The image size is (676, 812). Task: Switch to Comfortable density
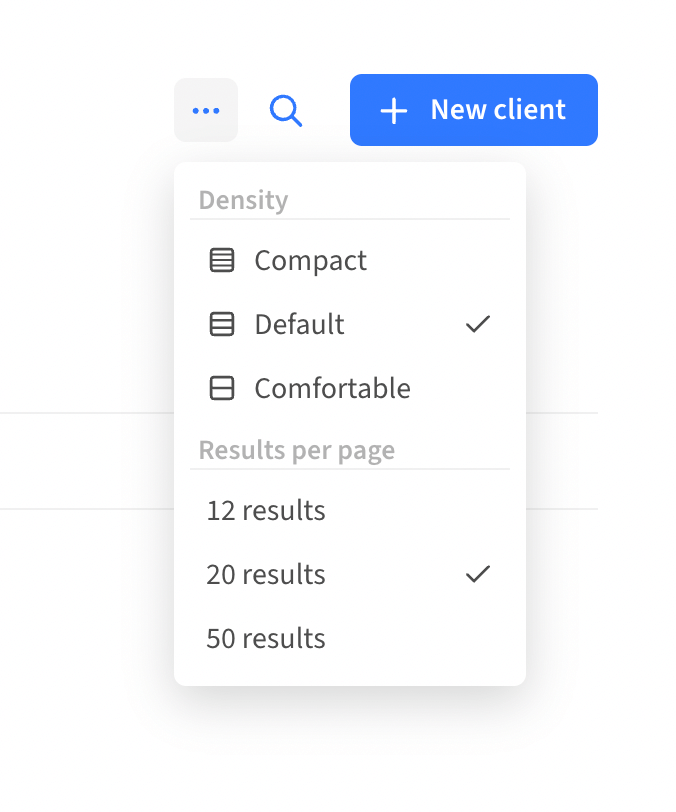coord(332,388)
